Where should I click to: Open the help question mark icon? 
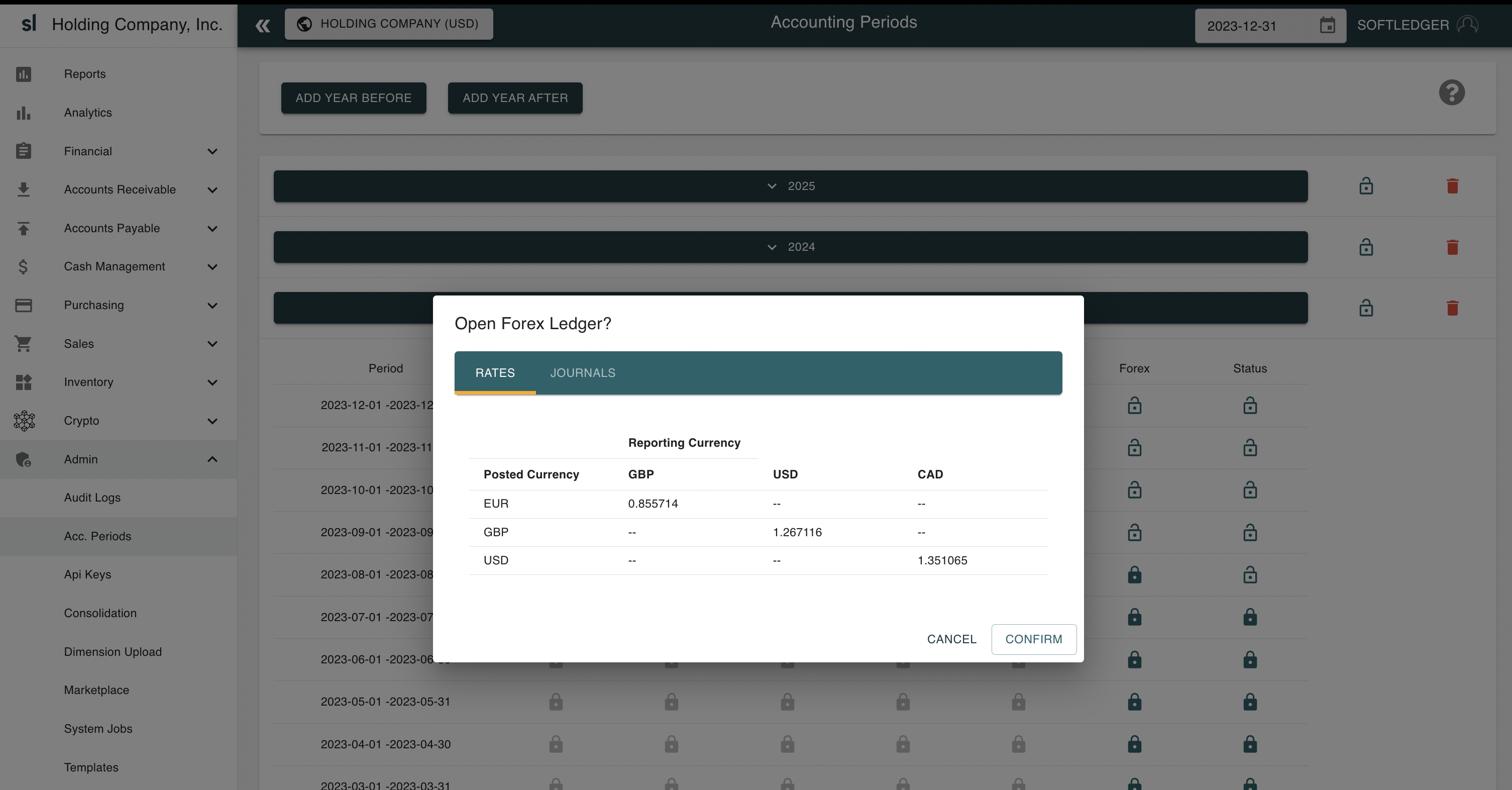coord(1452,93)
